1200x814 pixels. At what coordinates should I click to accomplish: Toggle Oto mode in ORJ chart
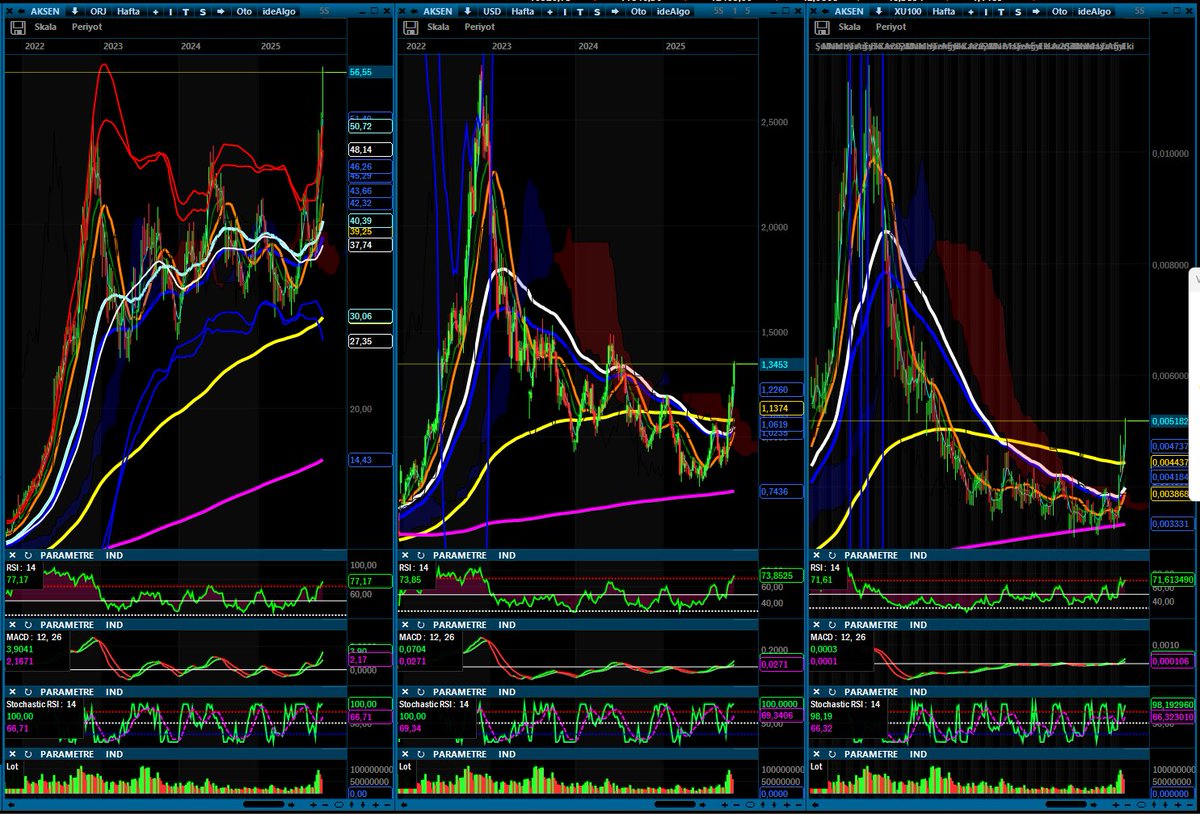point(244,11)
